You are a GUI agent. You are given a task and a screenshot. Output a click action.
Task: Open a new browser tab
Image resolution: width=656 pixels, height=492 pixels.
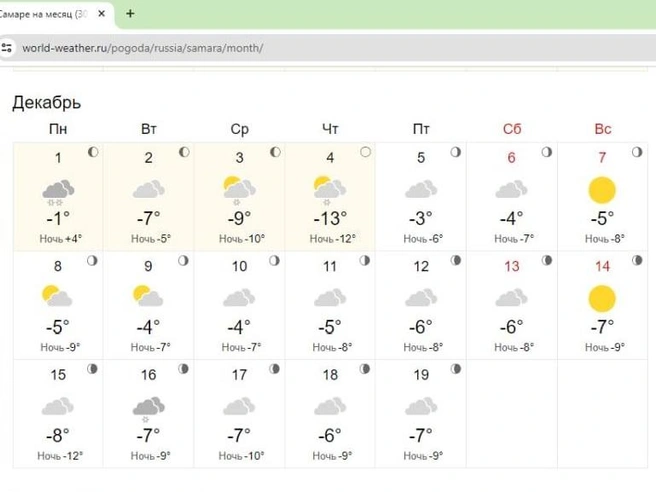pyautogui.click(x=130, y=14)
